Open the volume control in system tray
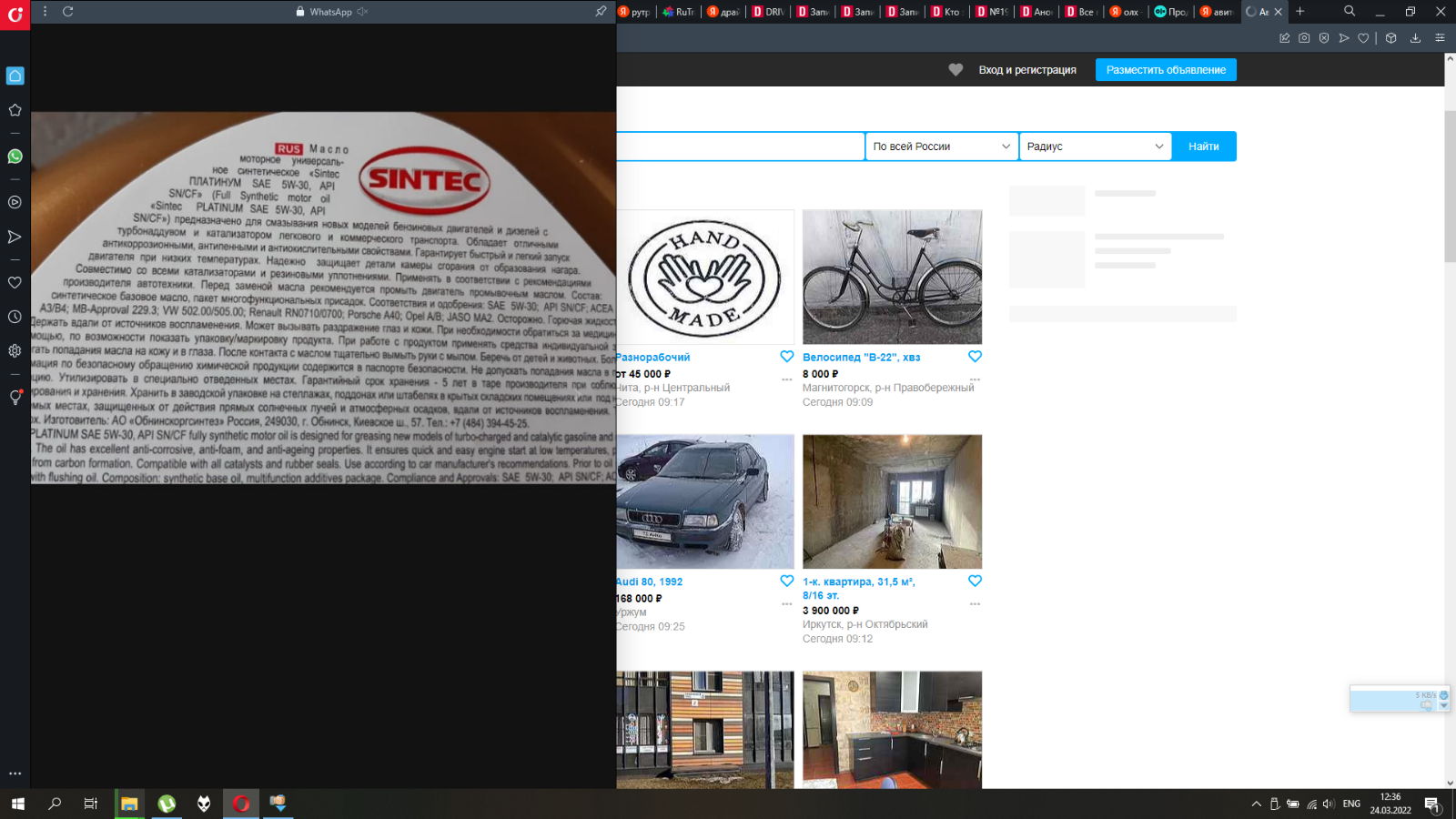The width and height of the screenshot is (1456, 819). (1329, 804)
